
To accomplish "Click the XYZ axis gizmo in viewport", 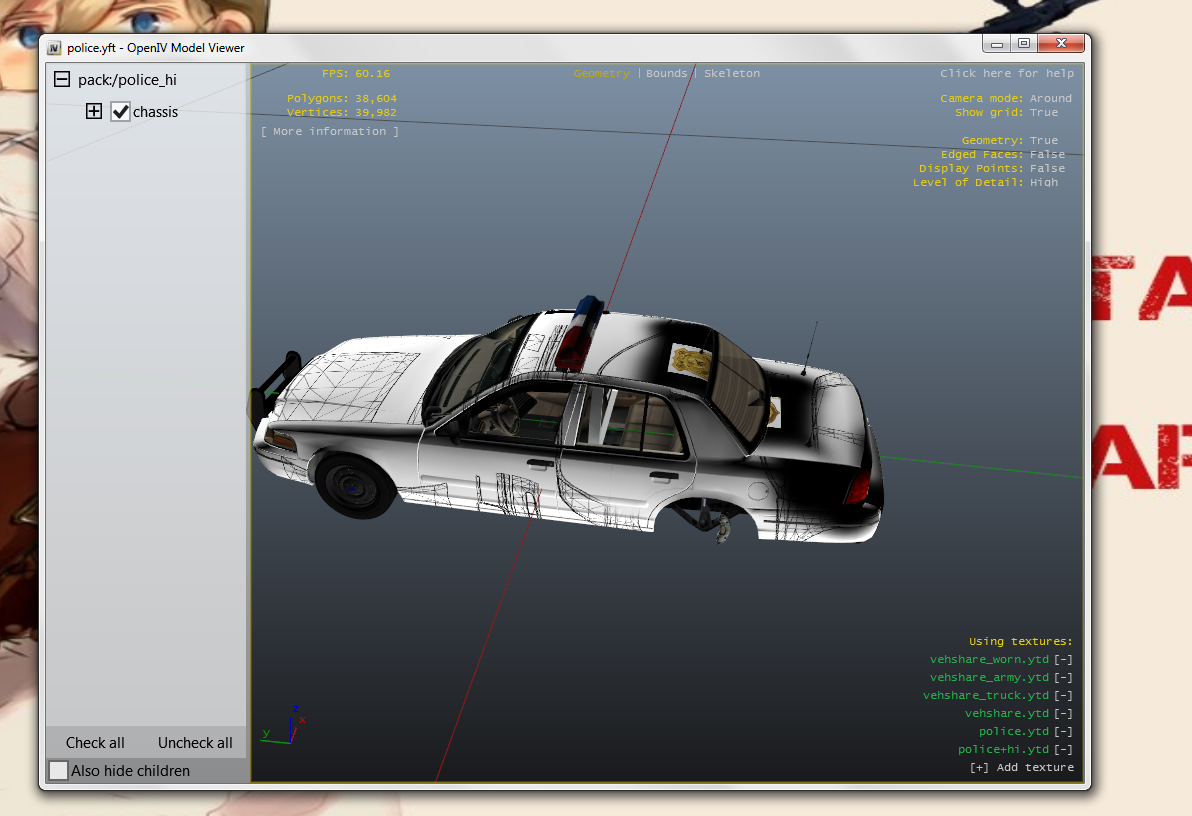I will pos(283,725).
